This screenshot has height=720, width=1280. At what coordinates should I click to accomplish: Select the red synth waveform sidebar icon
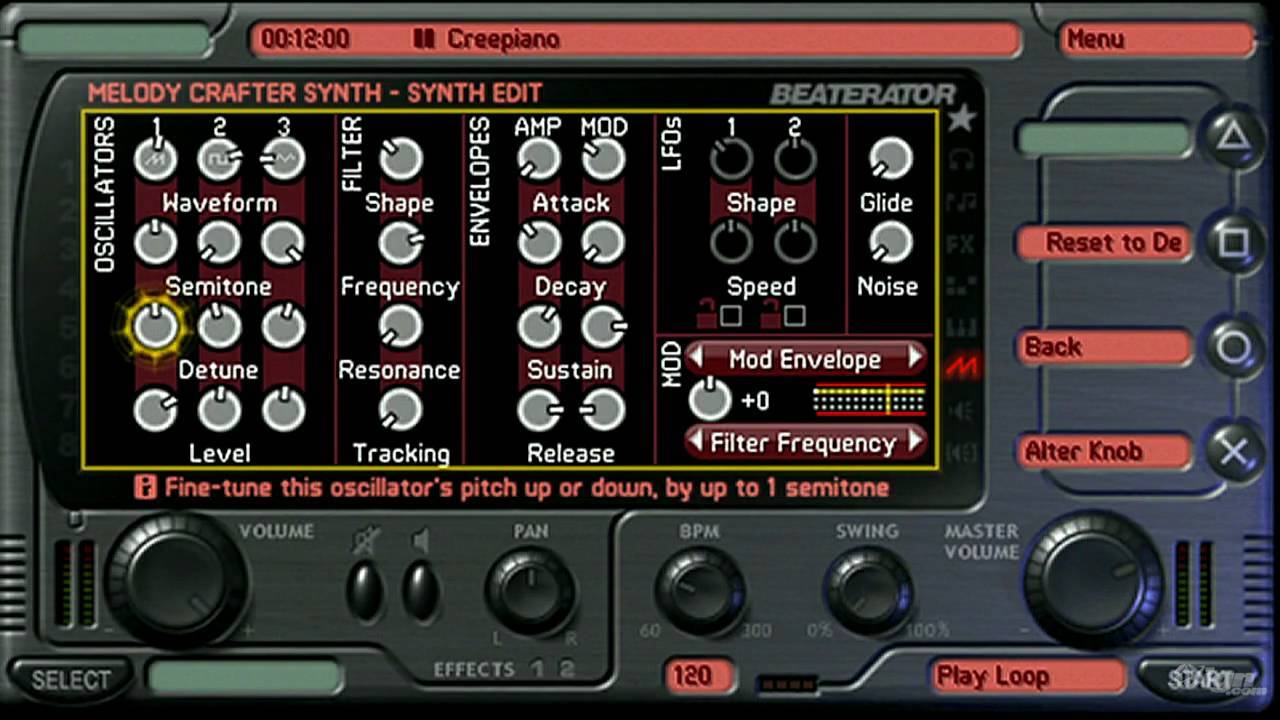(961, 366)
